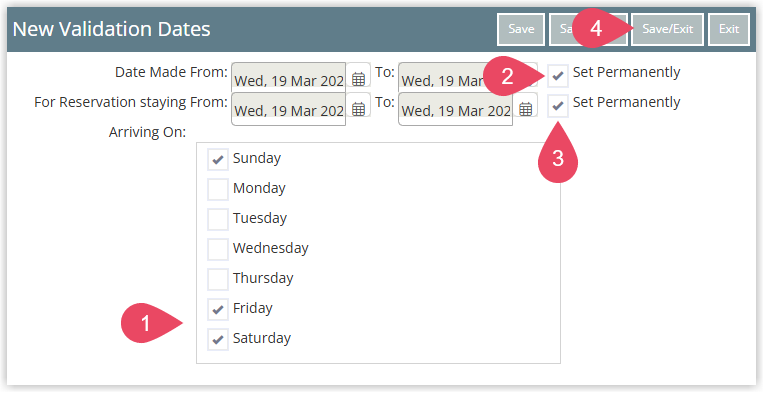
Task: Click the Reservation staying From date field
Action: (288, 109)
